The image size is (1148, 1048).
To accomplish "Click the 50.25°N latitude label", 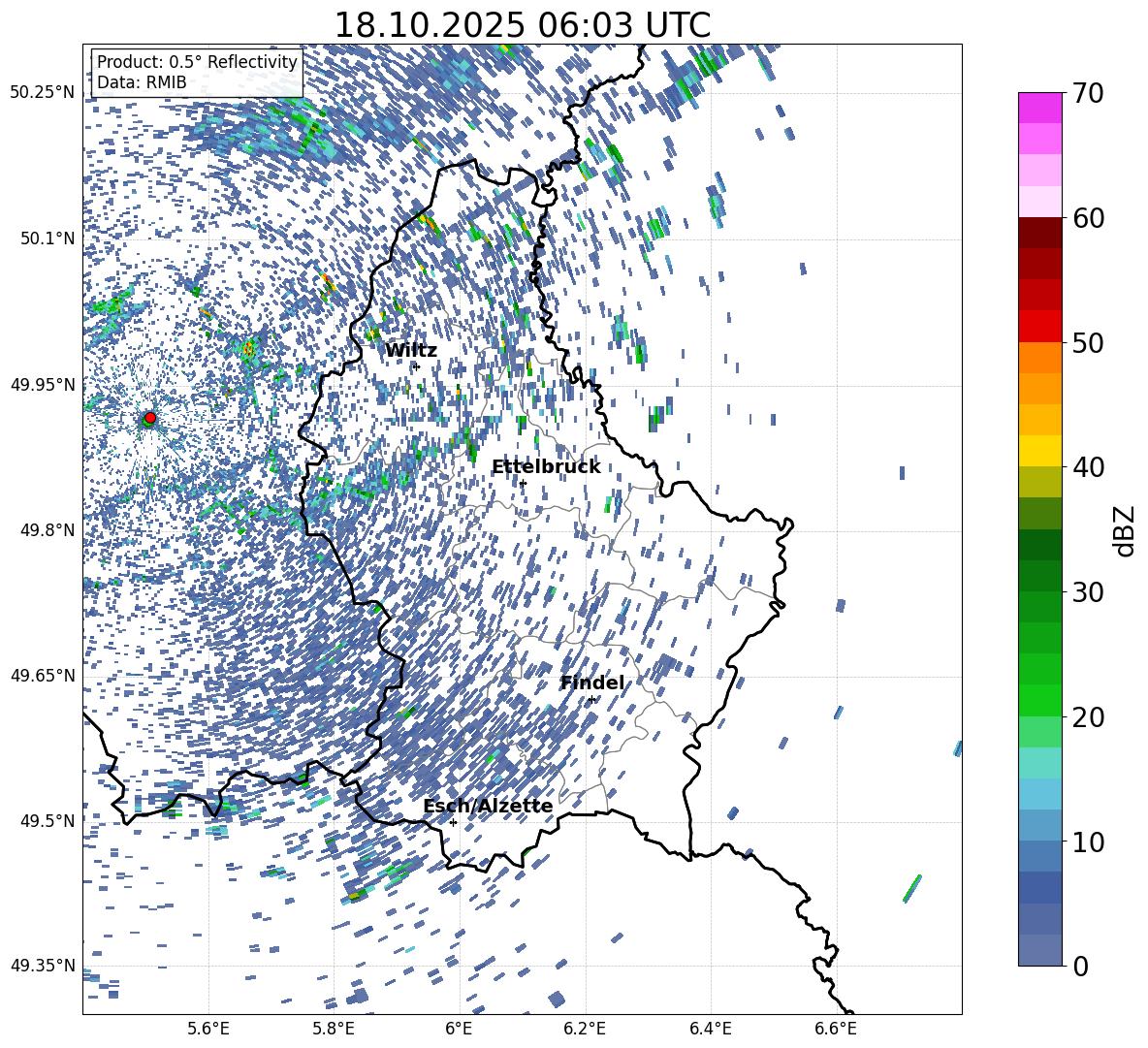I will click(x=43, y=93).
